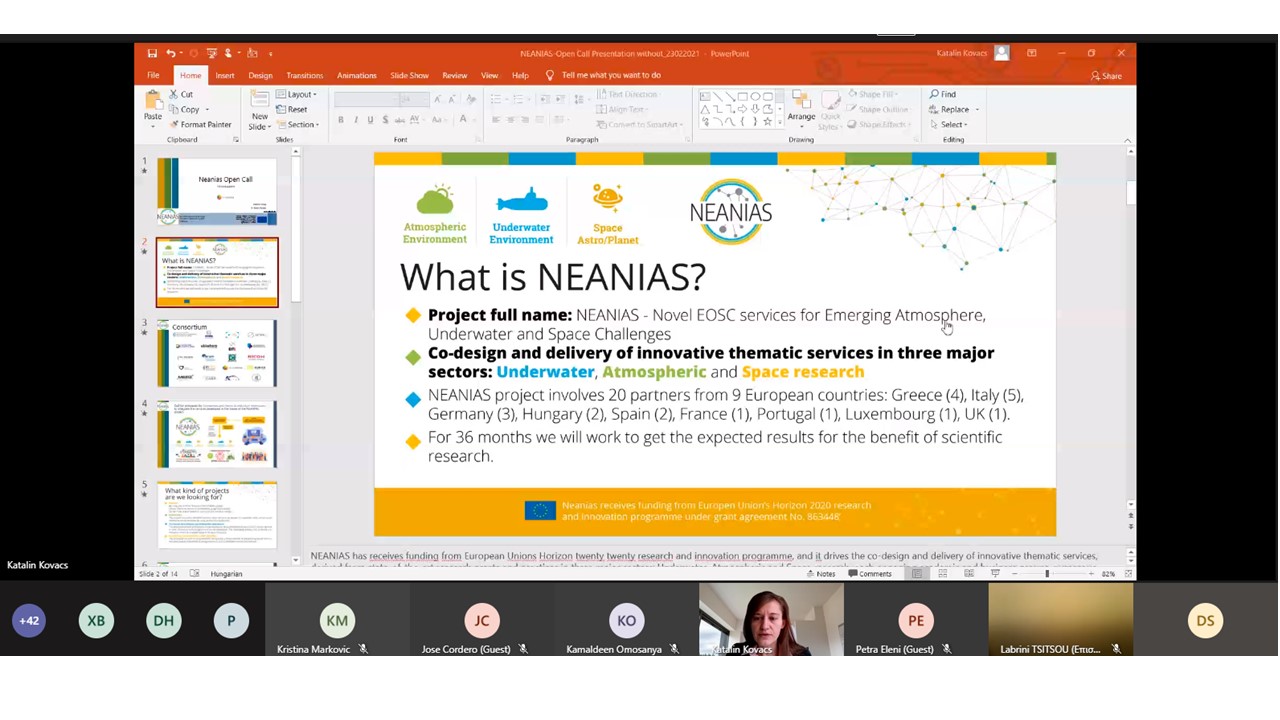This screenshot has width=1280, height=720.
Task: Select the rectangle shape in gallery
Action: (742, 97)
